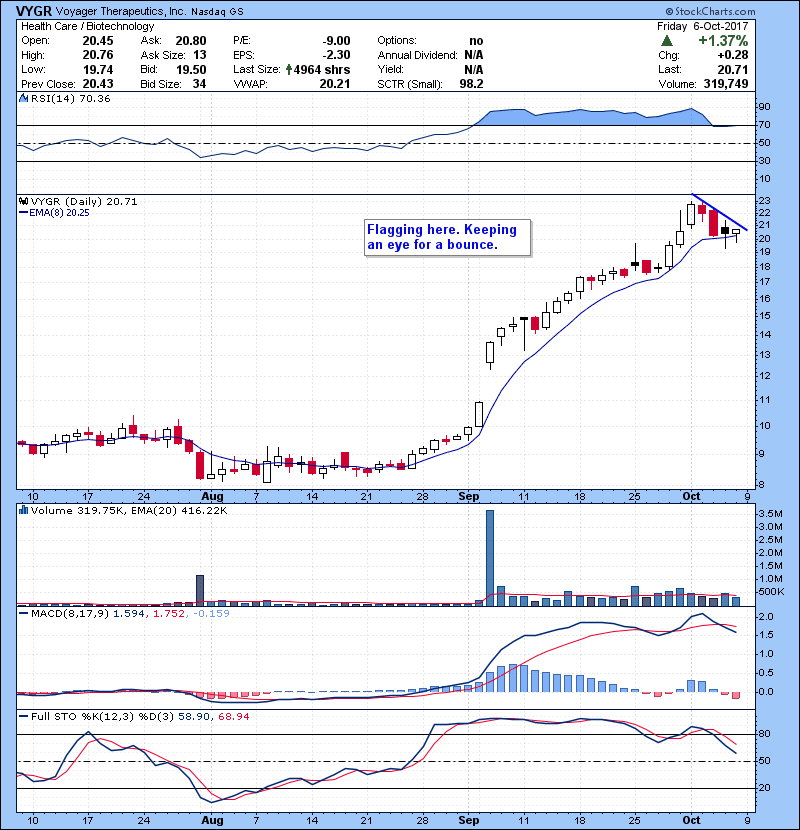This screenshot has height=830, width=800.
Task: Click the Bid price 19.50
Action: [x=191, y=69]
